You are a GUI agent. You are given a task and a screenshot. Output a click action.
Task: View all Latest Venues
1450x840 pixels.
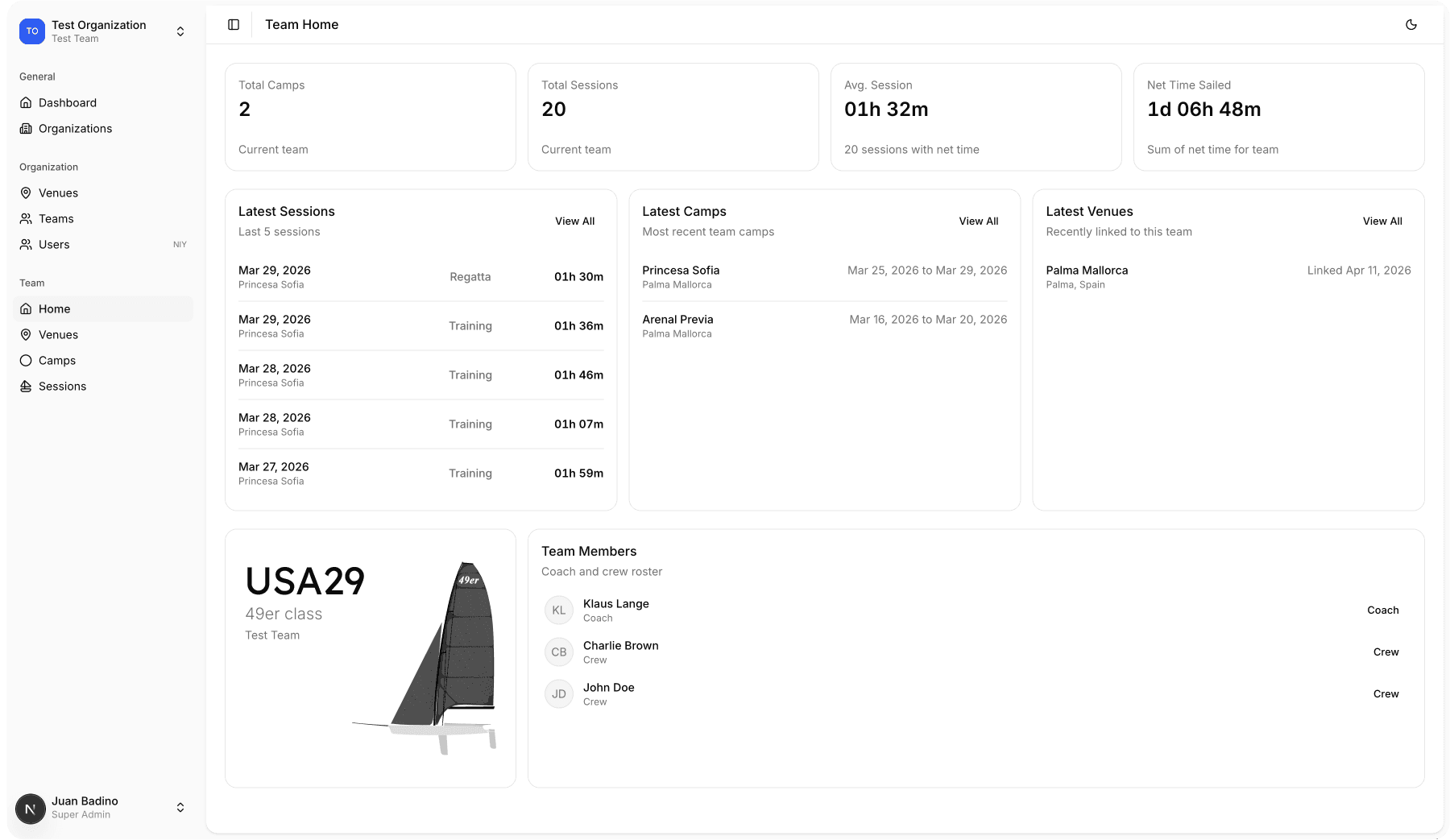(1382, 221)
